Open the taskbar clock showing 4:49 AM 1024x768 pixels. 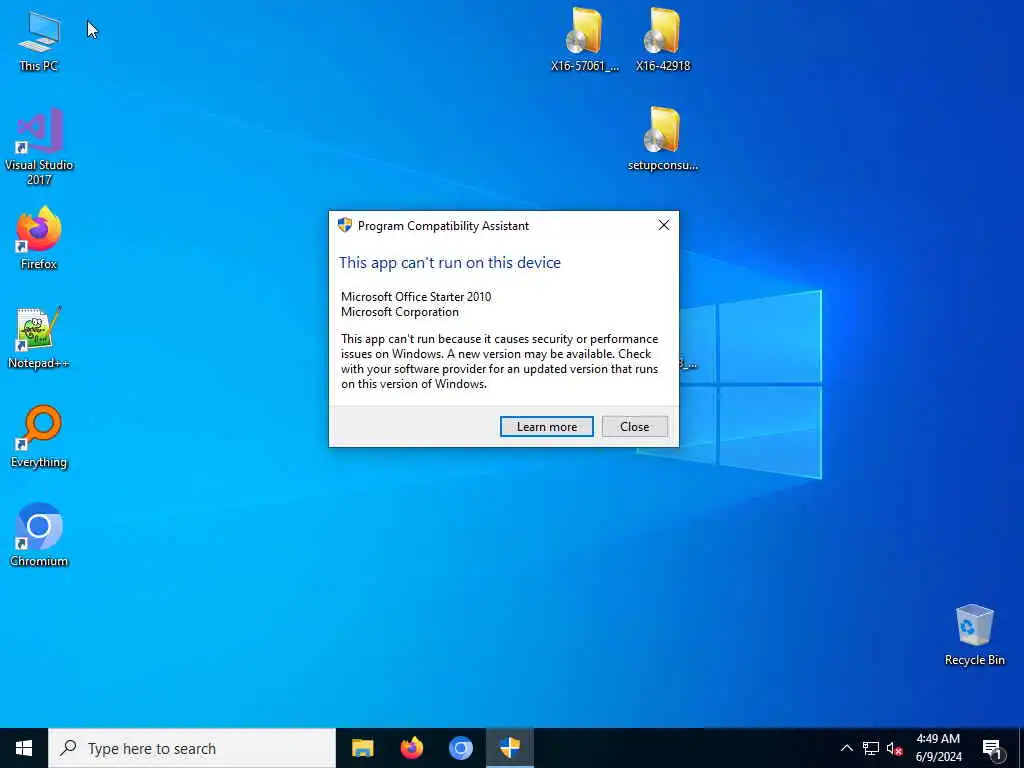point(938,748)
